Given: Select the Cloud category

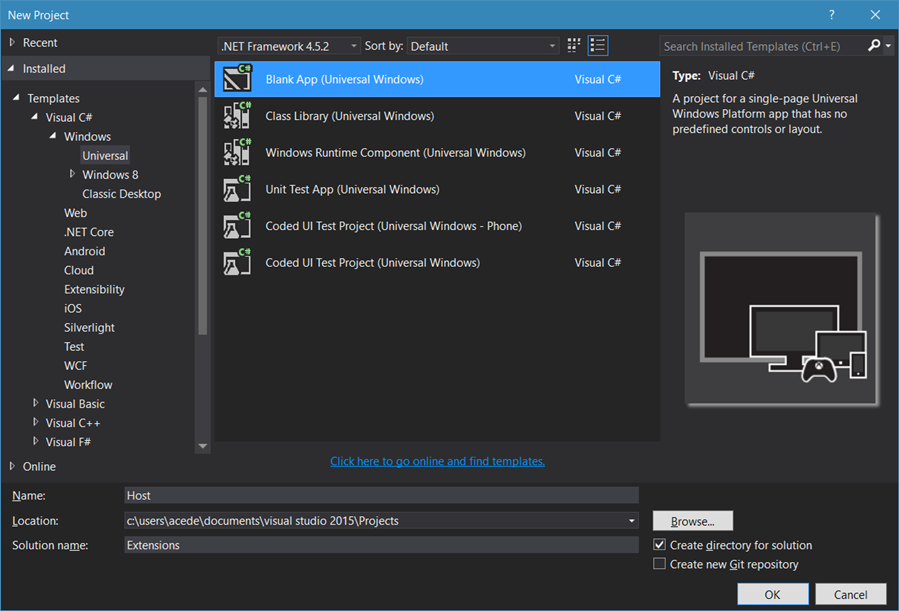Looking at the screenshot, I should point(79,270).
